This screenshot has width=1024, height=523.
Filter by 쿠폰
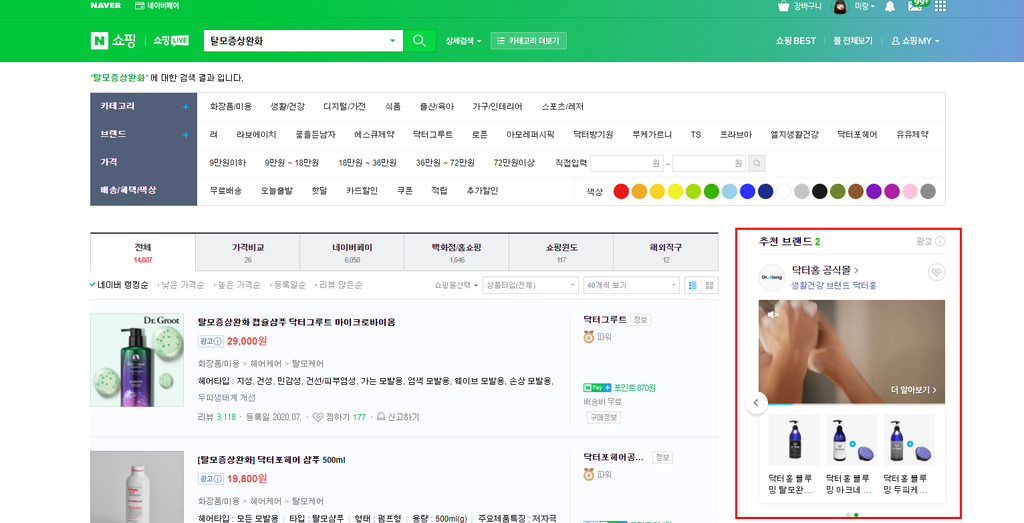point(405,191)
